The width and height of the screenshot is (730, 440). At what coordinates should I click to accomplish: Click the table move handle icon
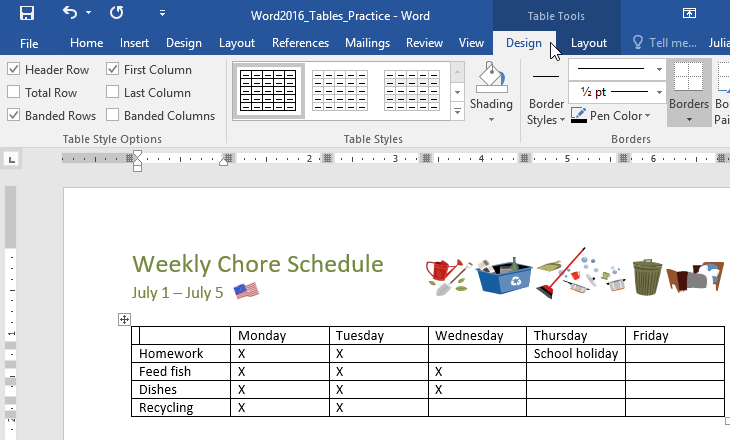coord(124,319)
